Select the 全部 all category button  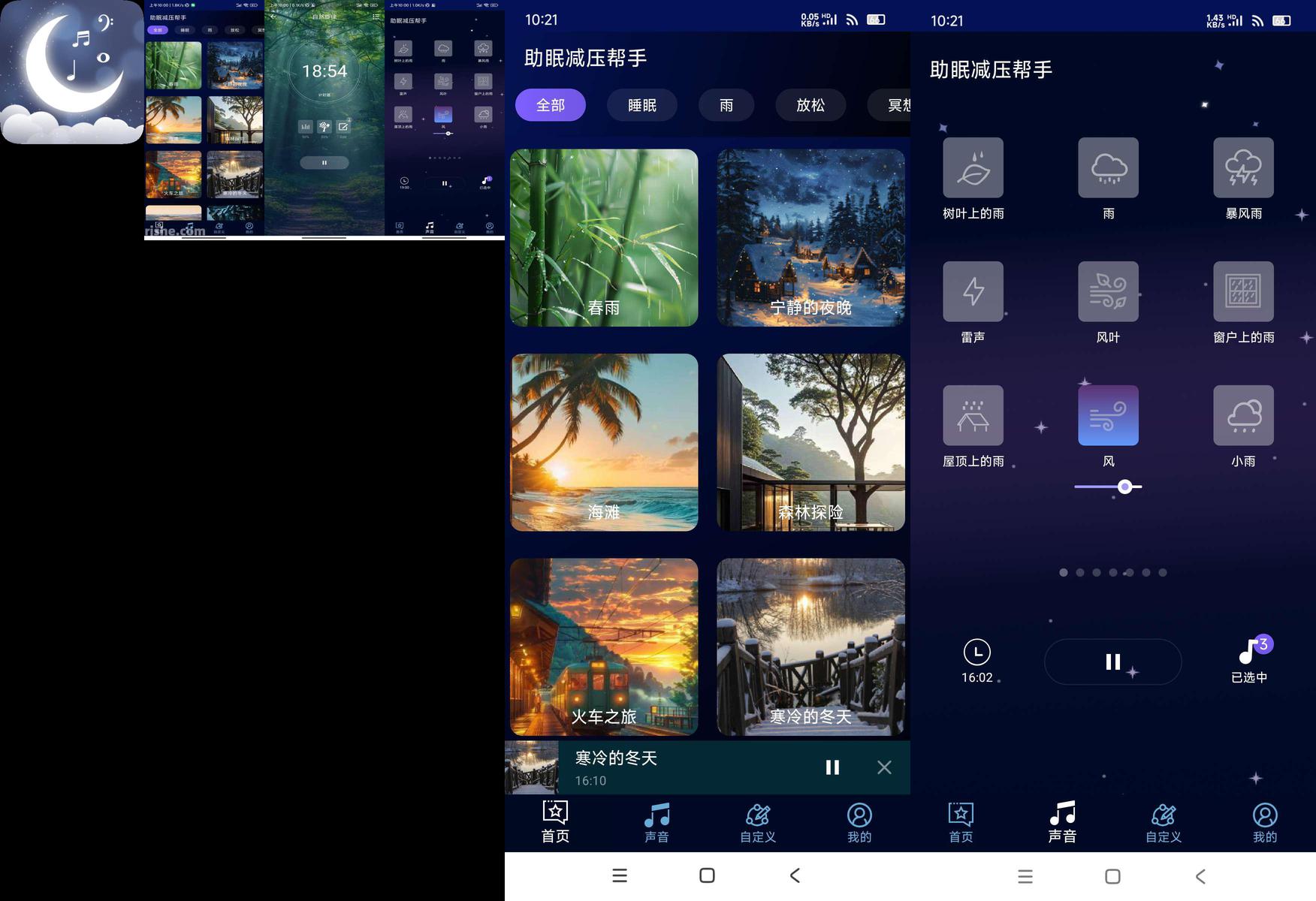tap(550, 105)
